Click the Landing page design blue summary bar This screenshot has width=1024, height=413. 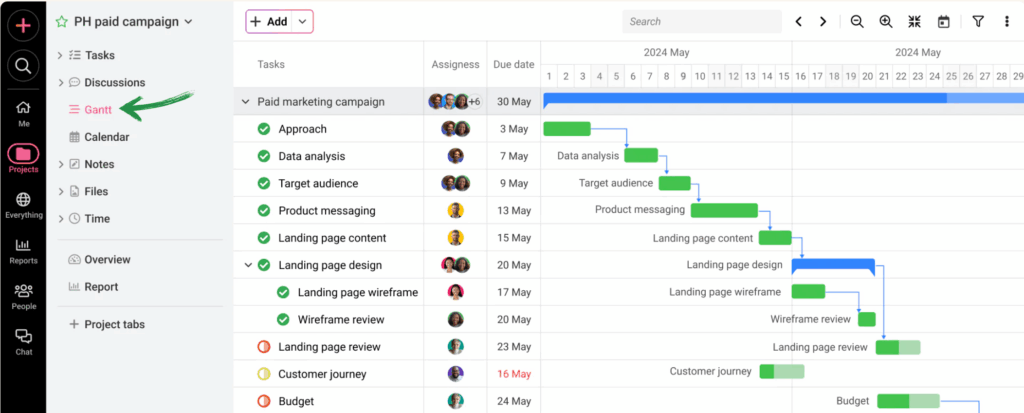(833, 266)
